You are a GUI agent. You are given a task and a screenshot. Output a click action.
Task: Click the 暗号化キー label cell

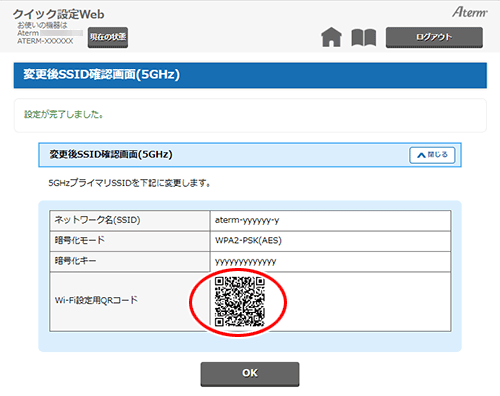pos(130,261)
